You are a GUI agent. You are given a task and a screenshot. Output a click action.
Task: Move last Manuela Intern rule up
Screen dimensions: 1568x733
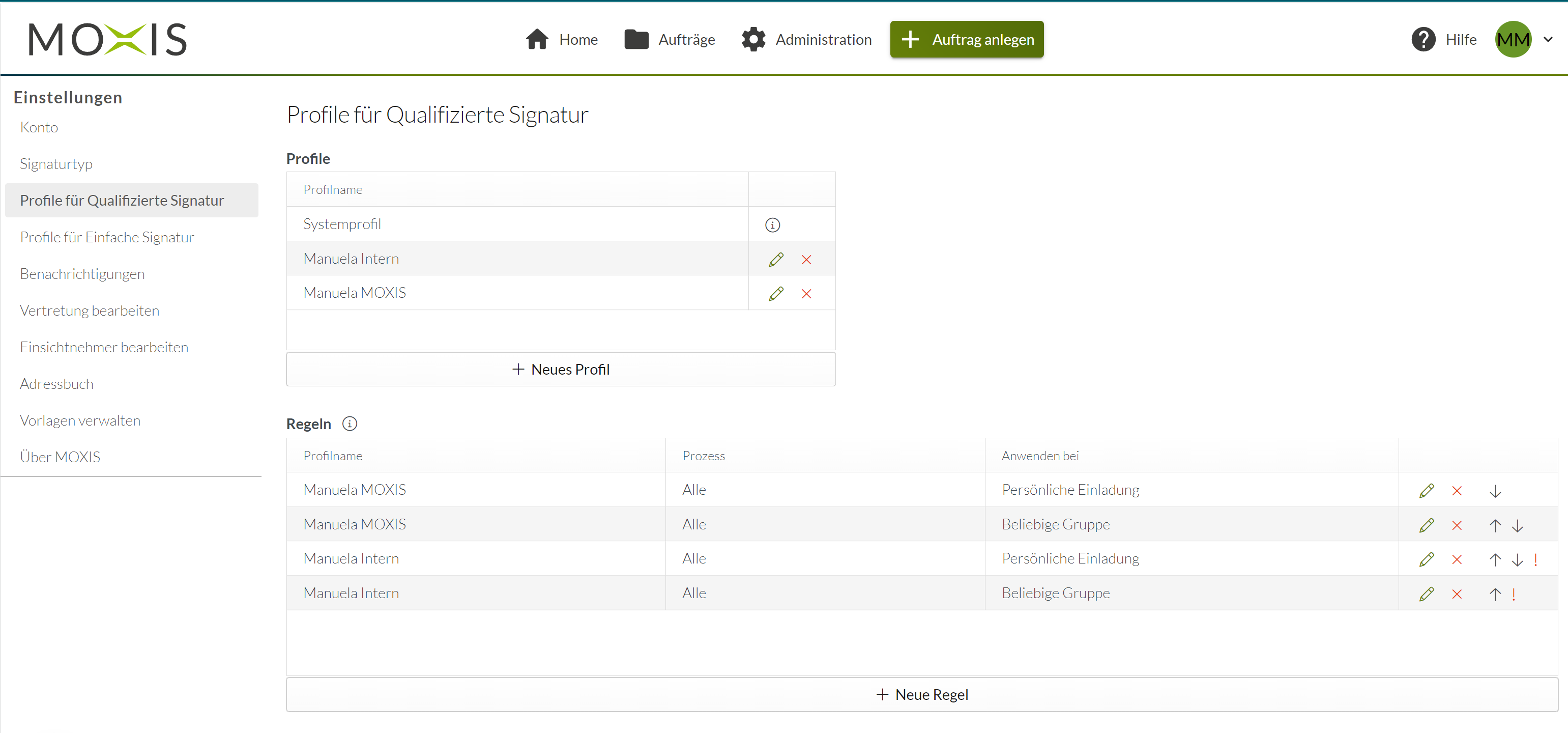click(1495, 594)
